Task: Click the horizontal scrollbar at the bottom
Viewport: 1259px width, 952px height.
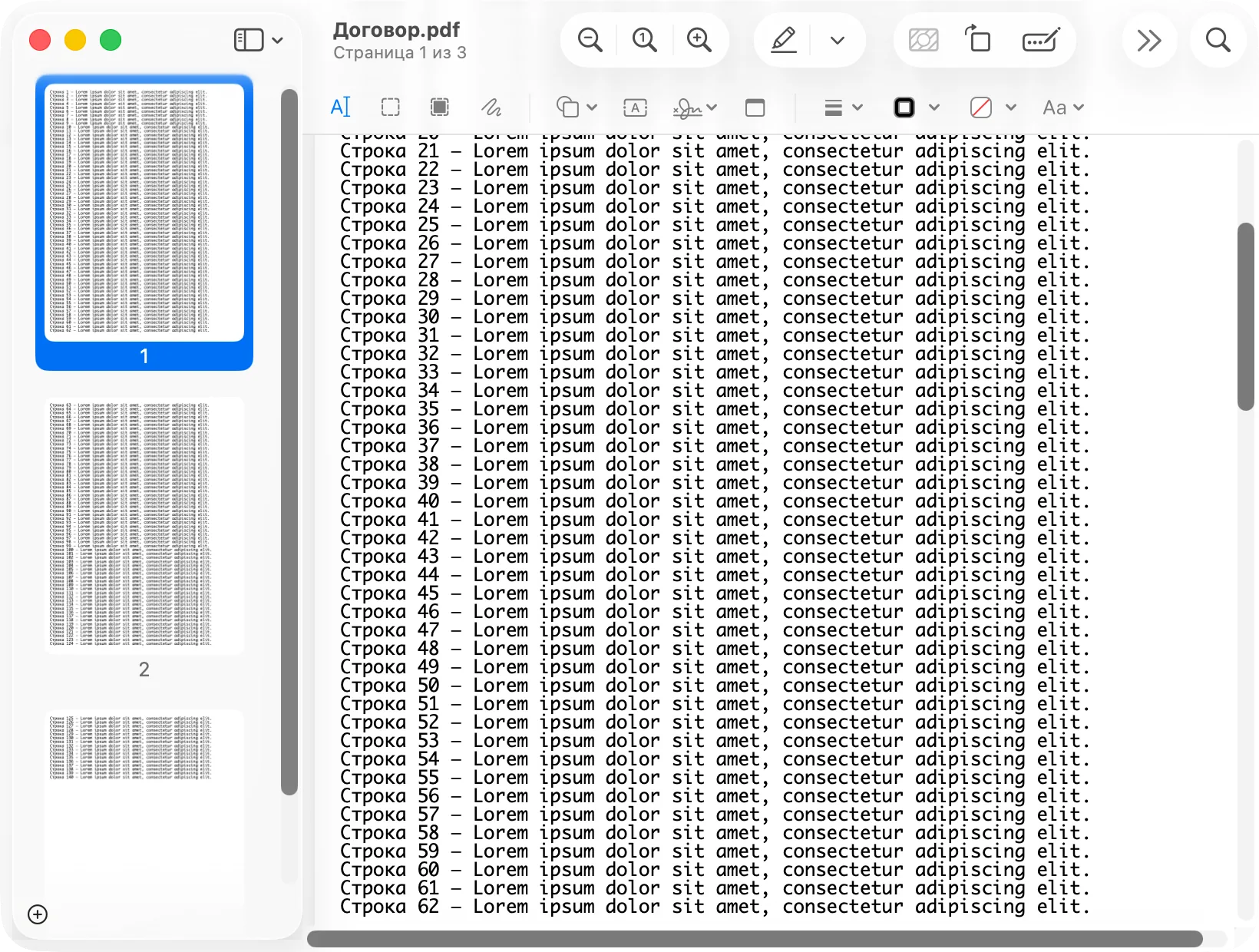Action: pos(755,939)
